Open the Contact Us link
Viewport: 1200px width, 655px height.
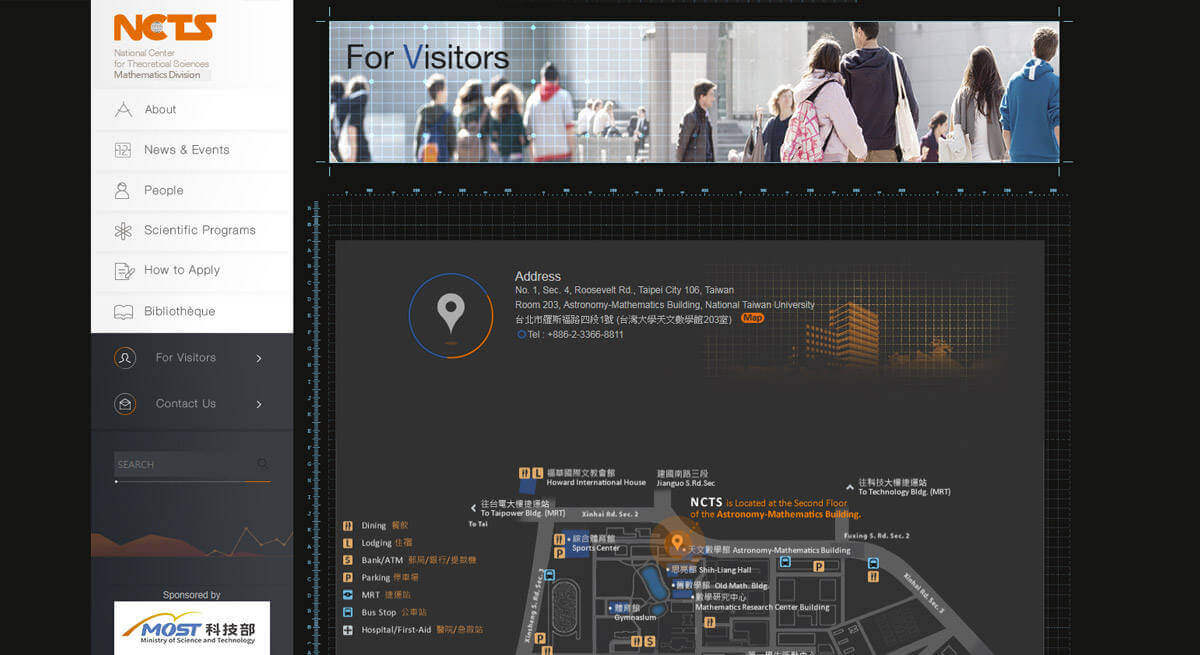point(185,404)
